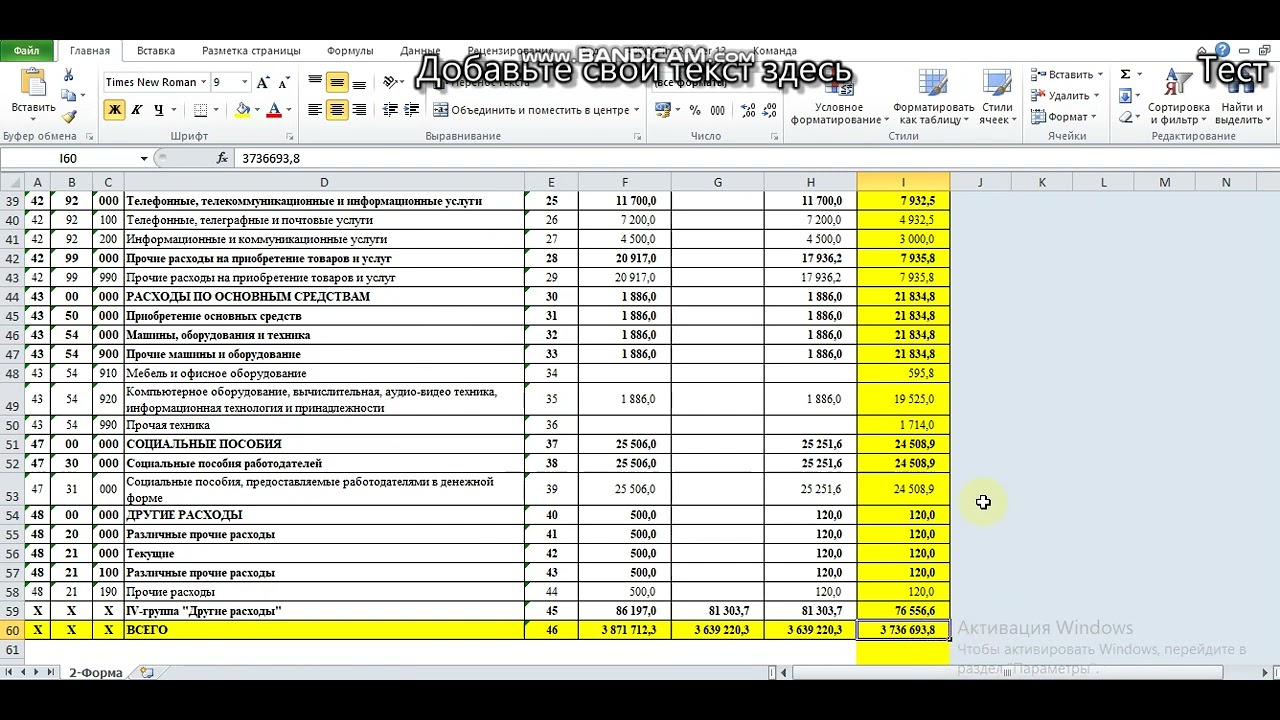Click the AutoSum sigma icon
The width and height of the screenshot is (1280, 720).
[1125, 74]
